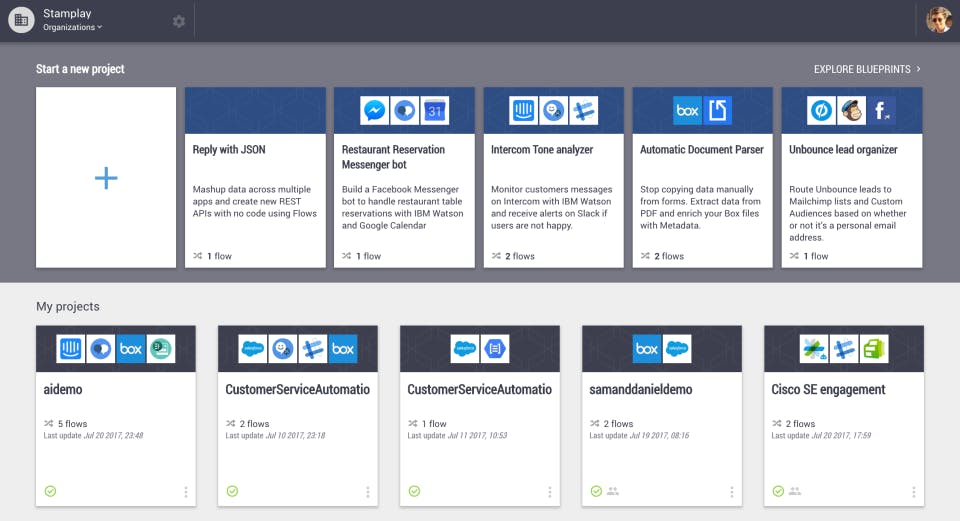
Task: Click the shared users icon on samanddanieldemo
Action: coord(613,491)
